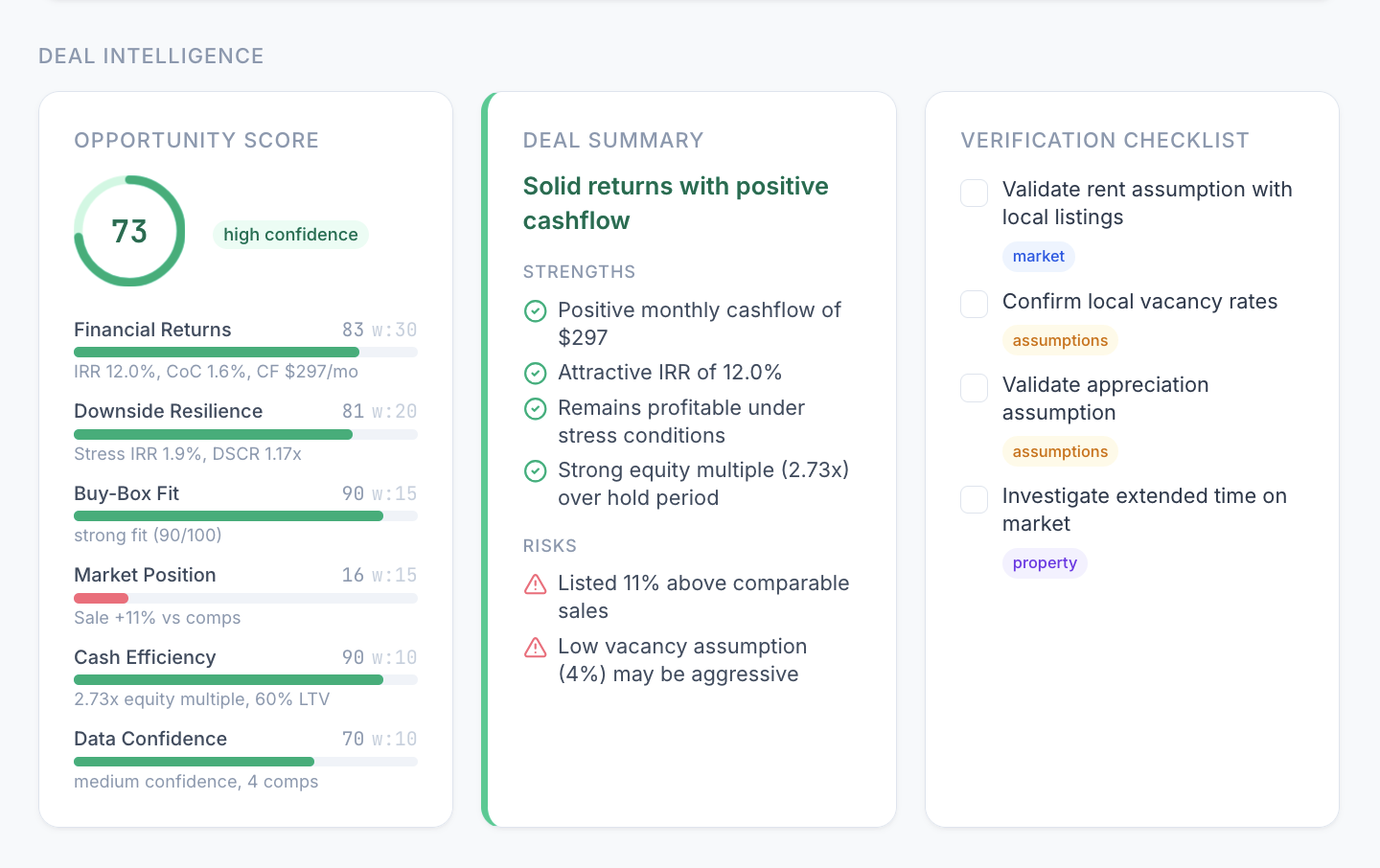The width and height of the screenshot is (1380, 868).
Task: Click the "high confidence" badge
Action: tap(290, 234)
